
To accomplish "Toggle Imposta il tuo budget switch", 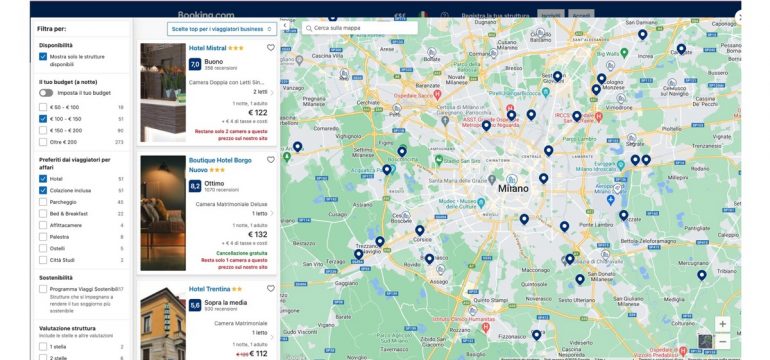I will (46, 93).
